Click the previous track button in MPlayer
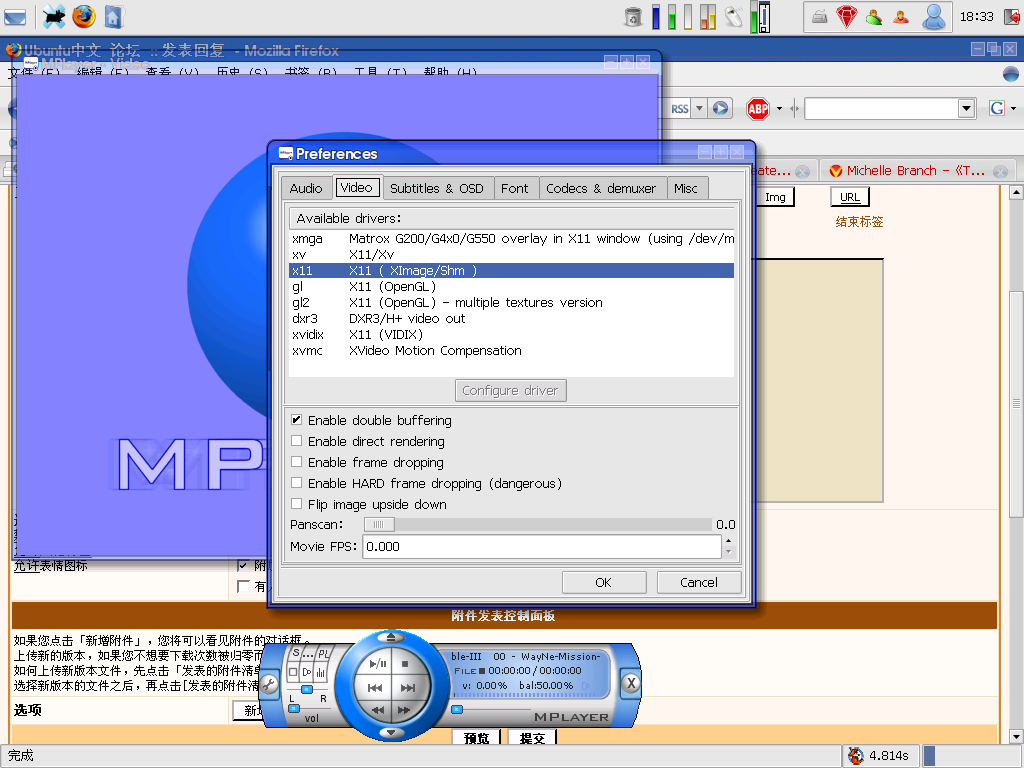1024x768 pixels. pyautogui.click(x=375, y=688)
